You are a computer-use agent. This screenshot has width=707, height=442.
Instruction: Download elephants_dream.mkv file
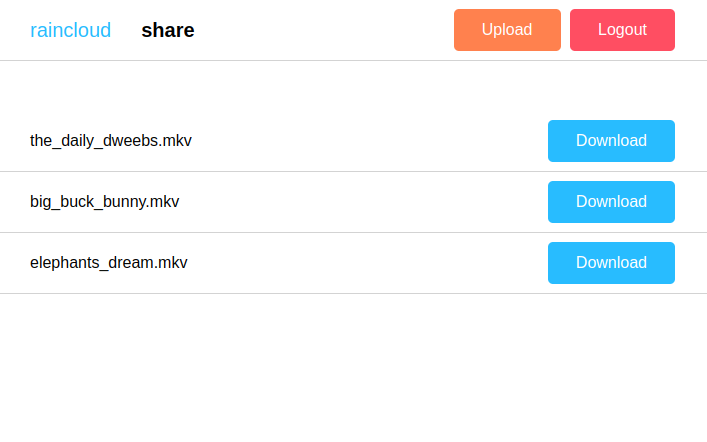click(611, 263)
